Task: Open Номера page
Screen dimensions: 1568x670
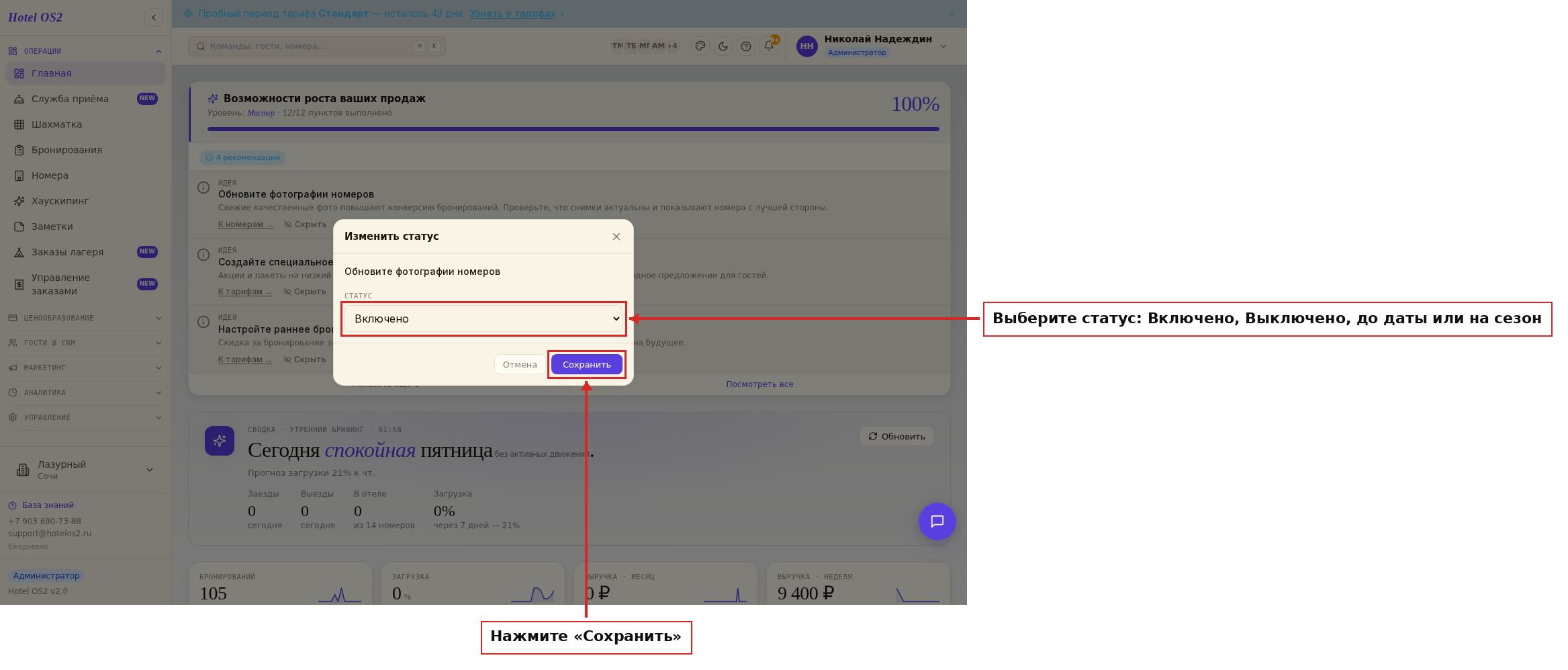Action: coord(85,175)
